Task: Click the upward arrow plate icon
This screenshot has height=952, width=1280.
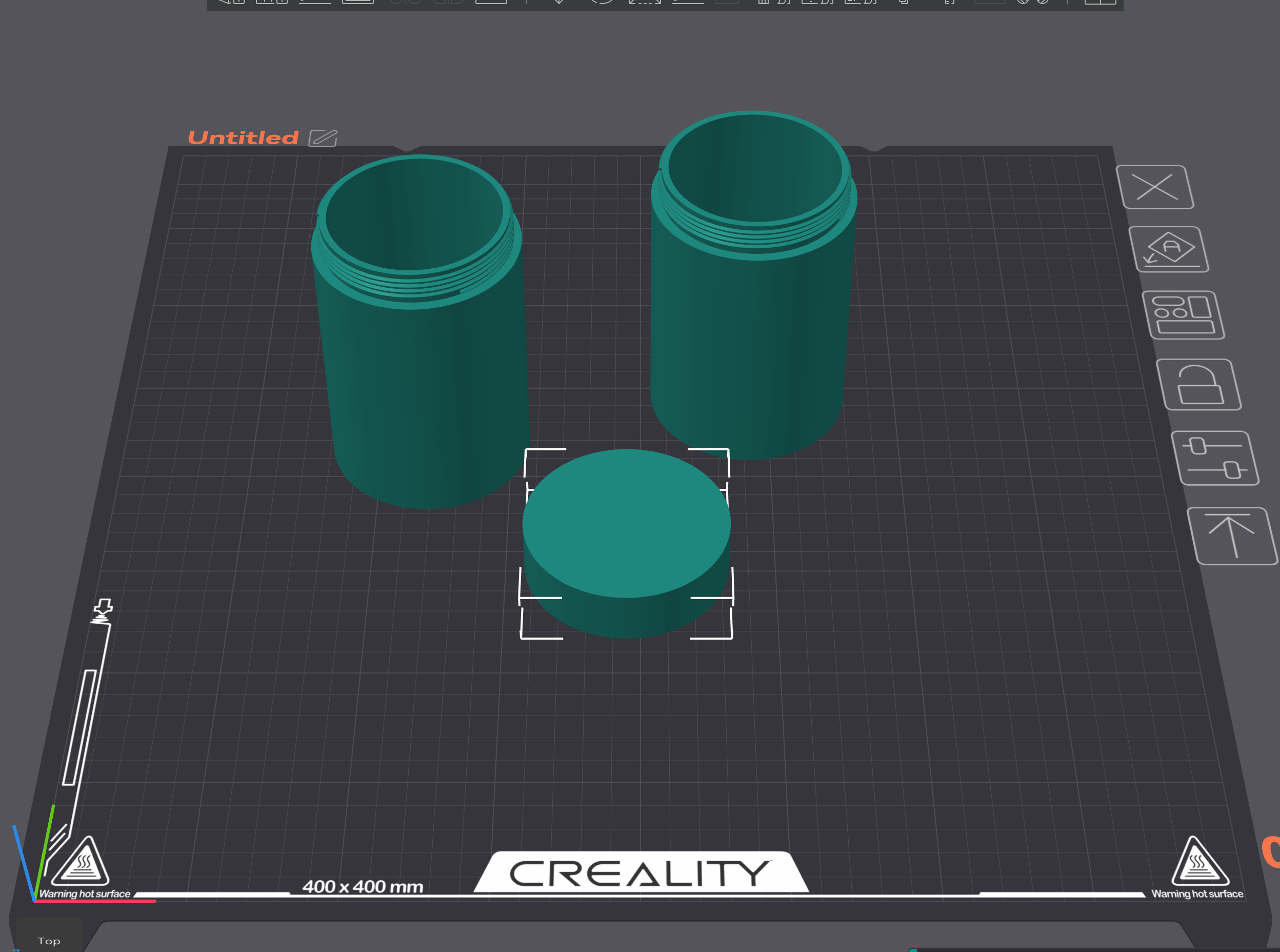Action: pos(1232,536)
